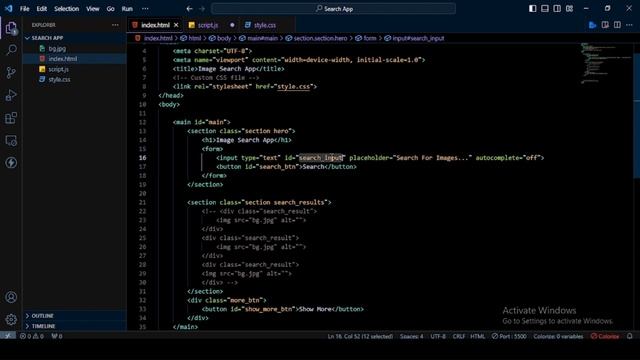The image size is (640, 360).
Task: Click the Run preview icon in editor toolbar
Action: (593, 25)
